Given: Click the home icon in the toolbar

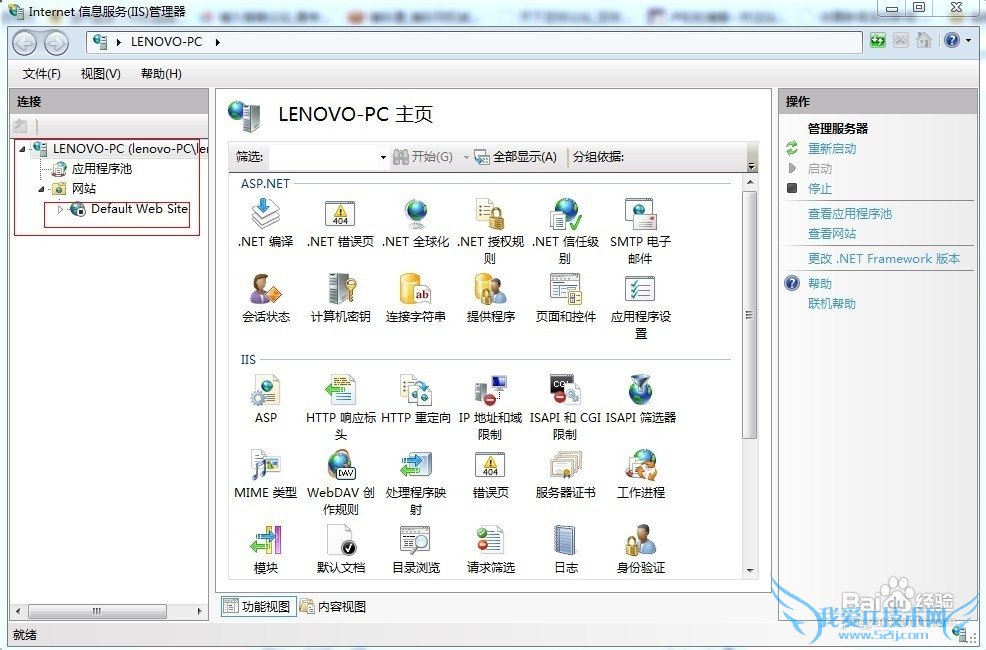Looking at the screenshot, I should point(923,41).
